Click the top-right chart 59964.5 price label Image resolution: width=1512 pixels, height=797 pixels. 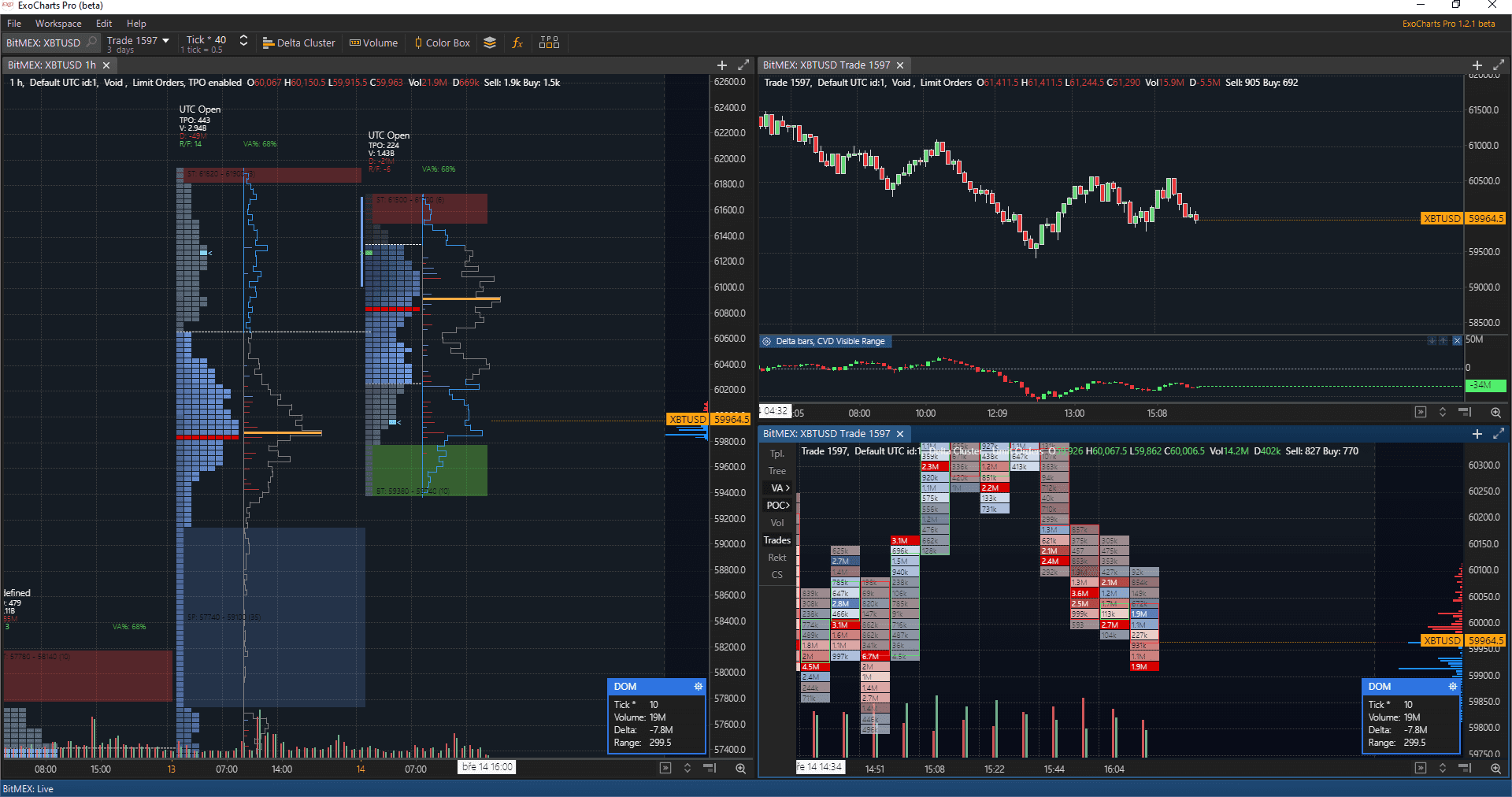coord(1464,218)
